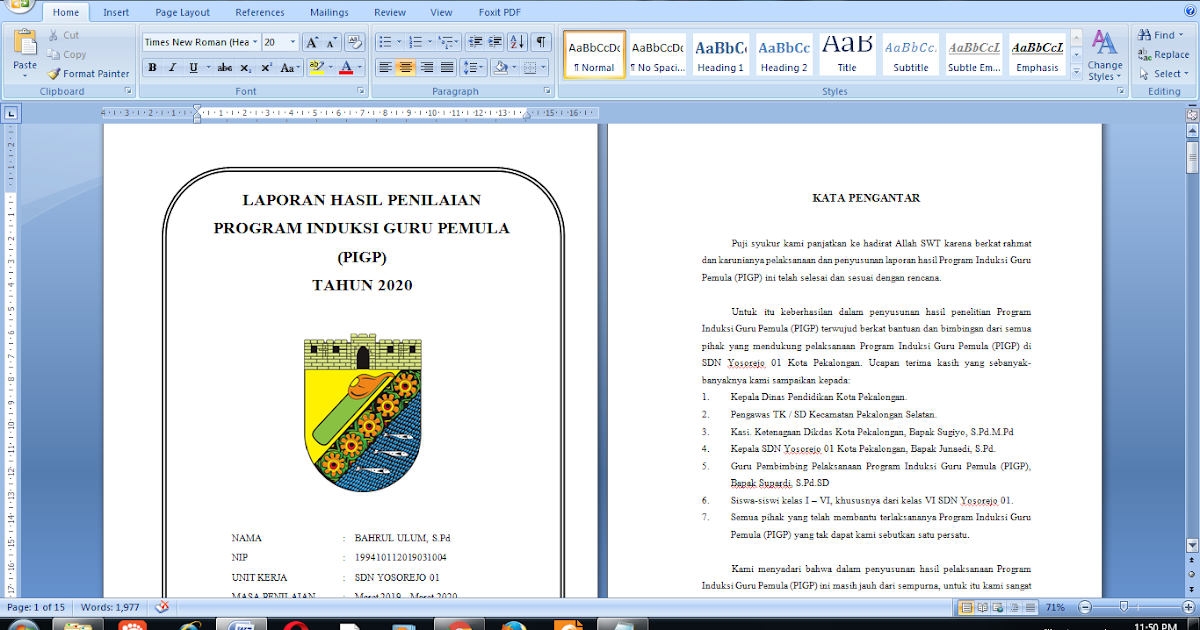
Task: Open the font size dropdown
Action: coord(293,41)
